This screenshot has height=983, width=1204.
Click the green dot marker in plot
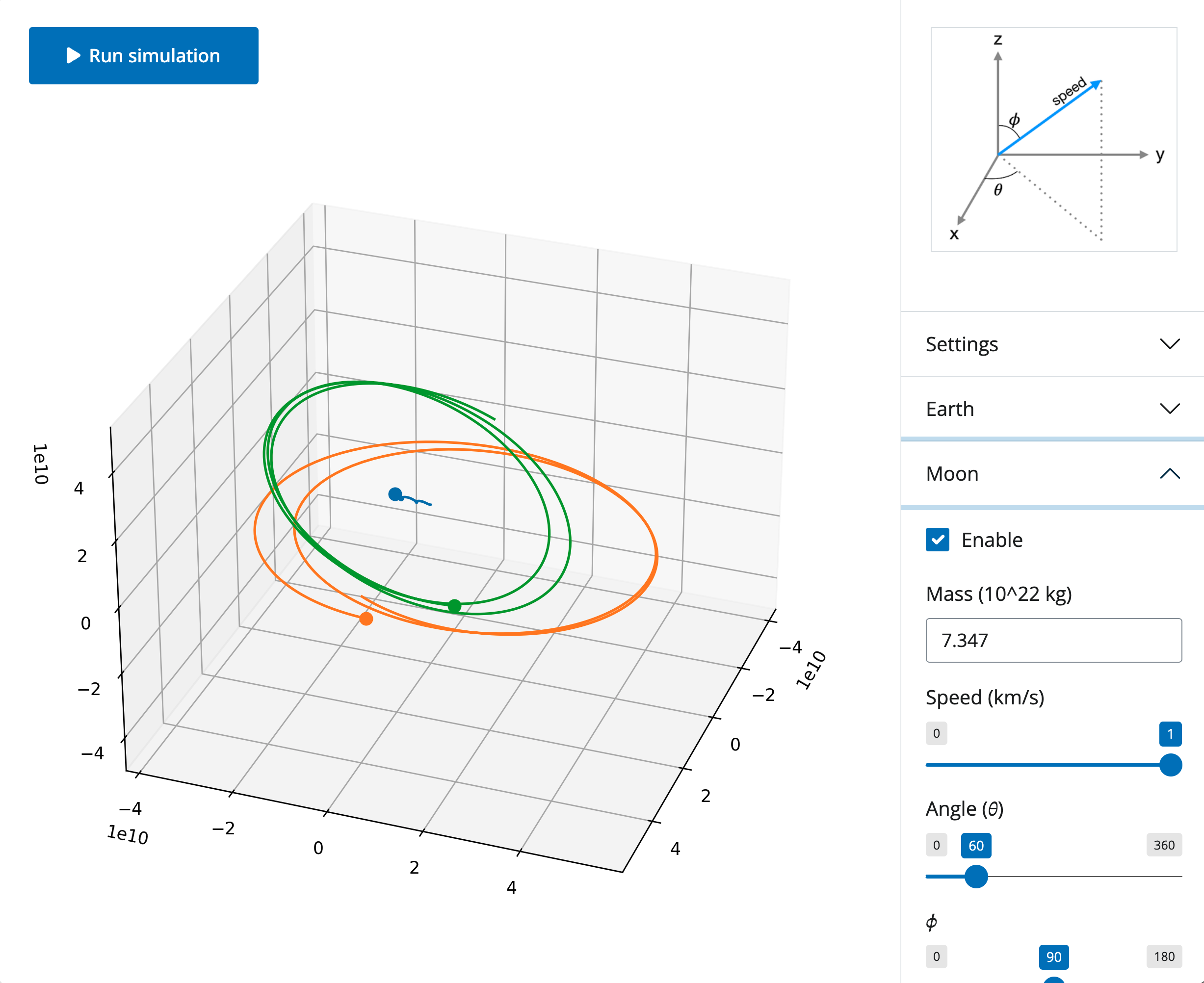(x=454, y=606)
